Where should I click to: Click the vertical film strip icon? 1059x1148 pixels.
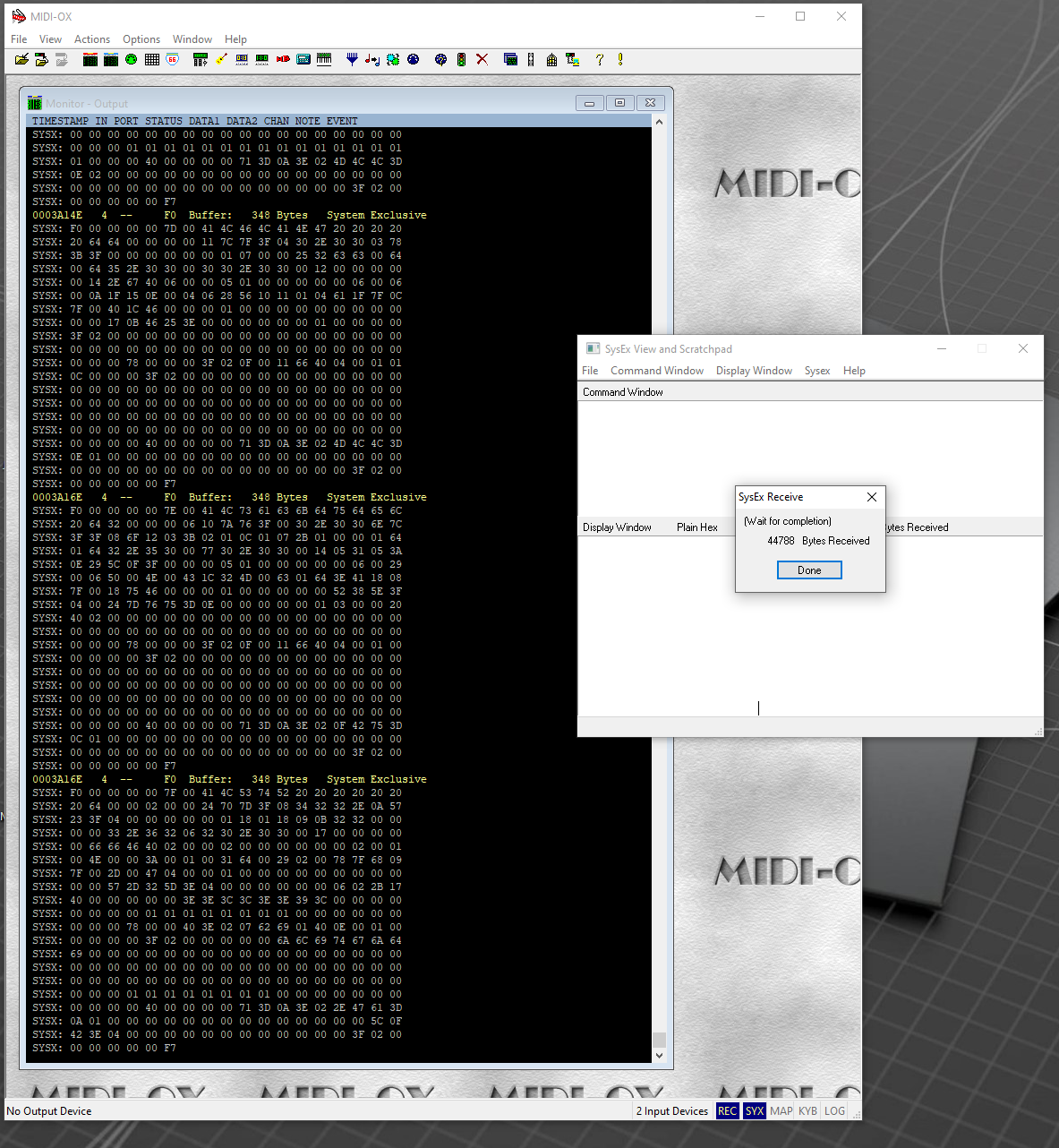(531, 60)
